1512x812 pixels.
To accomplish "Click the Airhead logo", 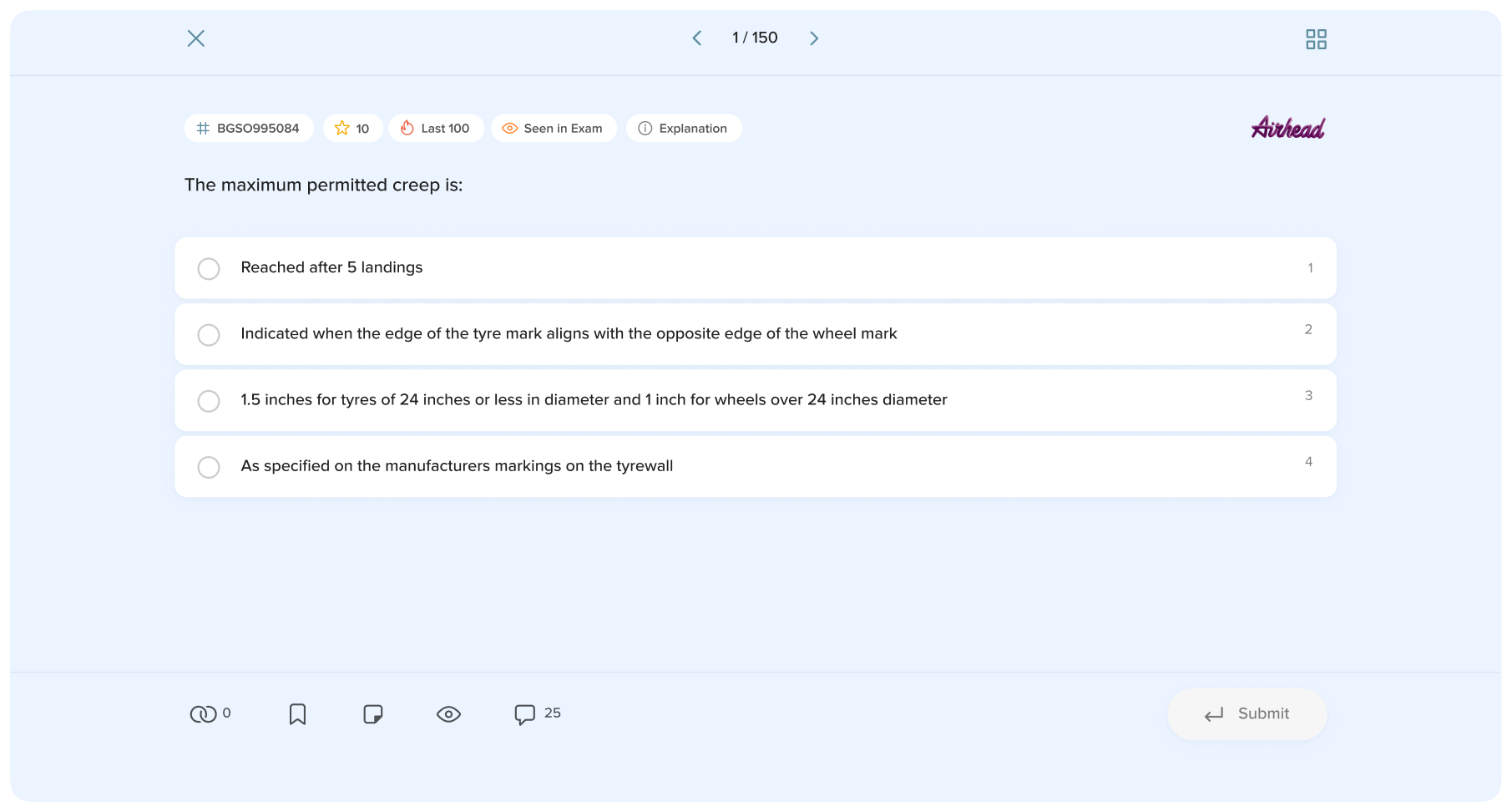I will 1287,128.
